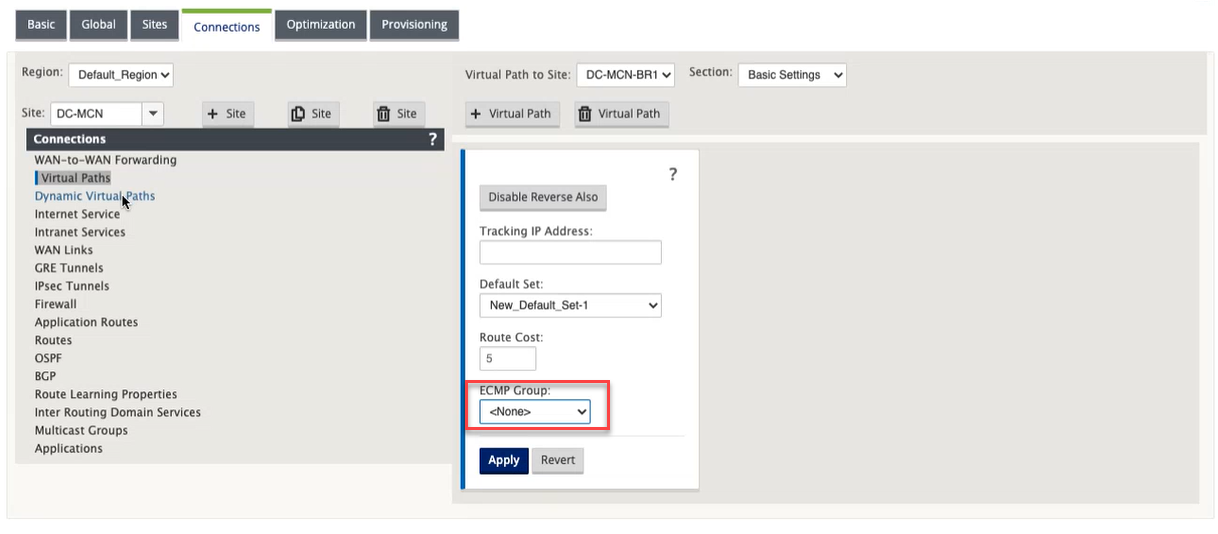The height and width of the screenshot is (534, 1218).
Task: Open GRE Tunnels entry
Action: (x=69, y=268)
